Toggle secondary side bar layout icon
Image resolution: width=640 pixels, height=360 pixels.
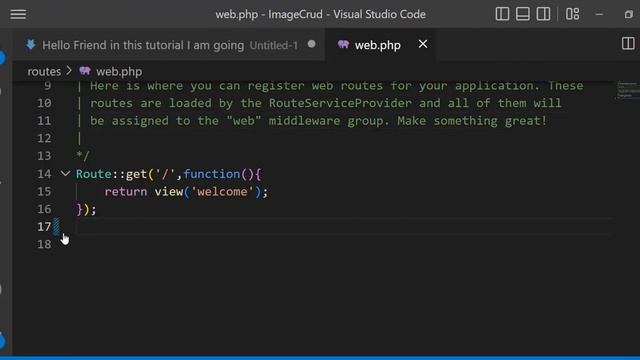pyautogui.click(x=543, y=14)
